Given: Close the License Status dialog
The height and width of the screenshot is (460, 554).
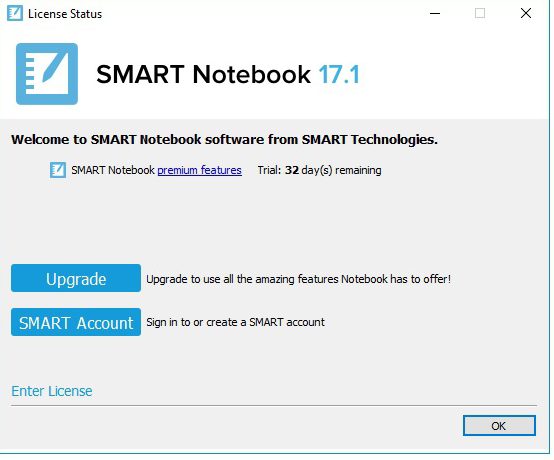Looking at the screenshot, I should (526, 13).
